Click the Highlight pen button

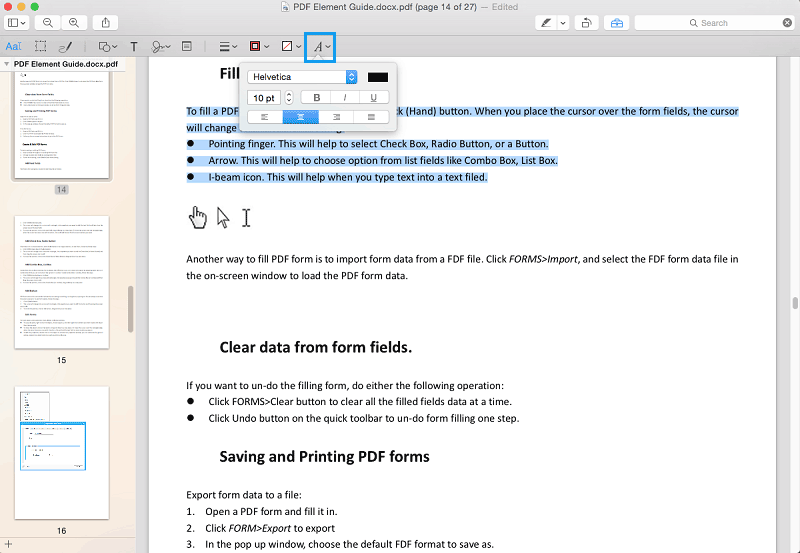546,23
